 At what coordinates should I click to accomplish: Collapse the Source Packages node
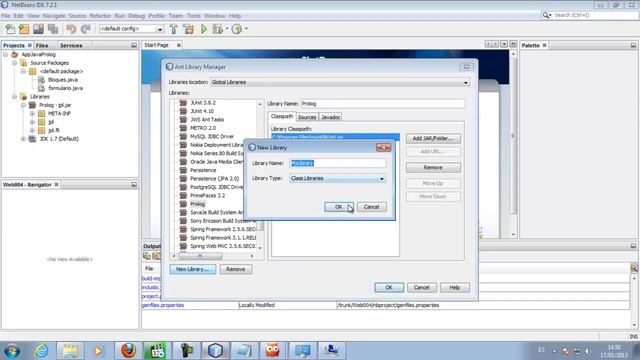pyautogui.click(x=15, y=63)
